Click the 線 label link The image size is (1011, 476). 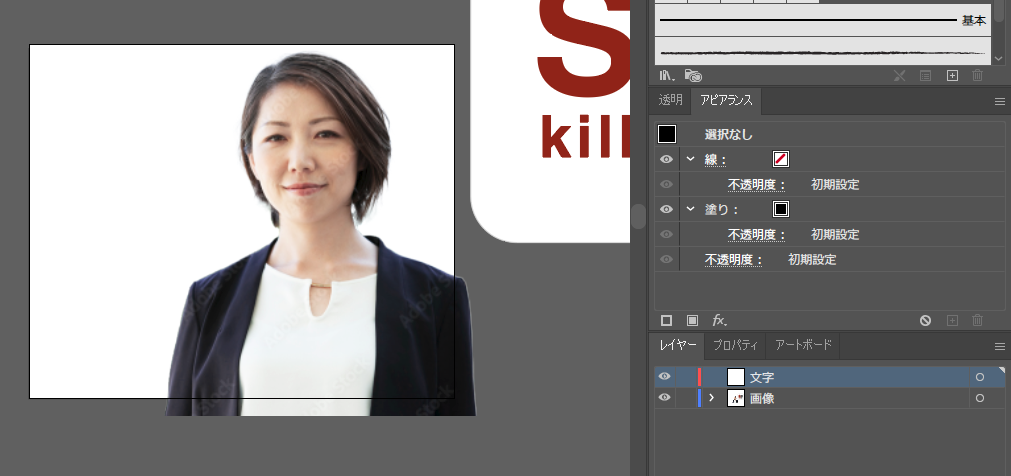coord(715,159)
